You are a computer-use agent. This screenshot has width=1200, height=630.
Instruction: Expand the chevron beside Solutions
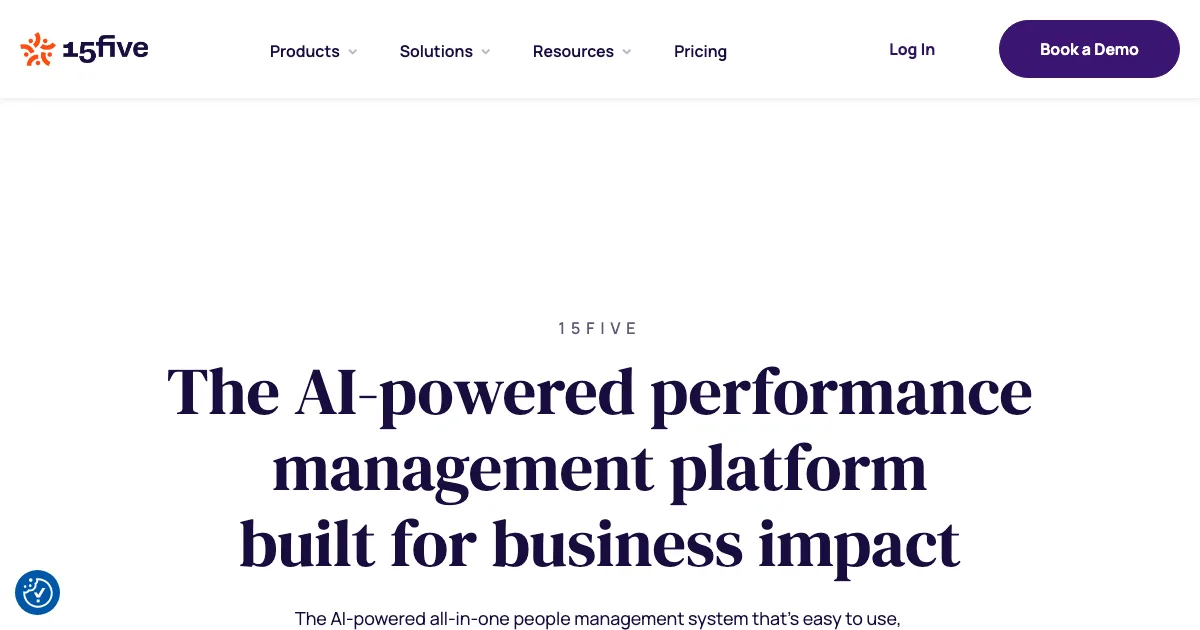tap(486, 52)
